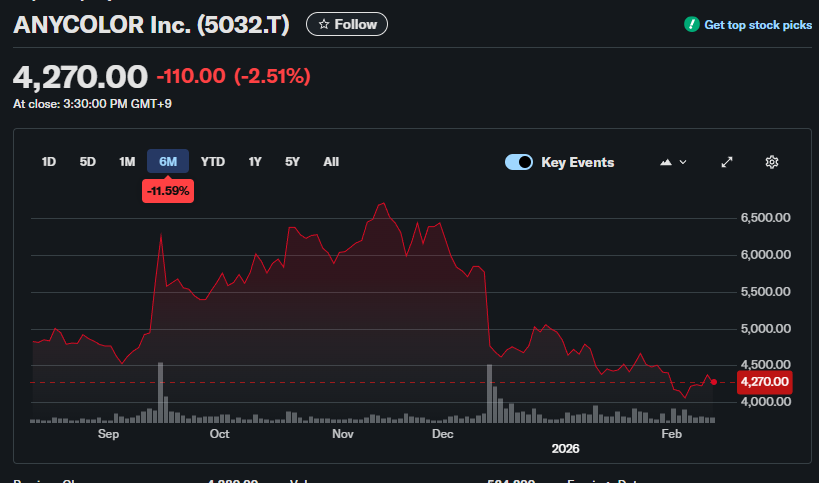
Task: Click the mid-December volume spike bar
Action: pyautogui.click(x=489, y=393)
